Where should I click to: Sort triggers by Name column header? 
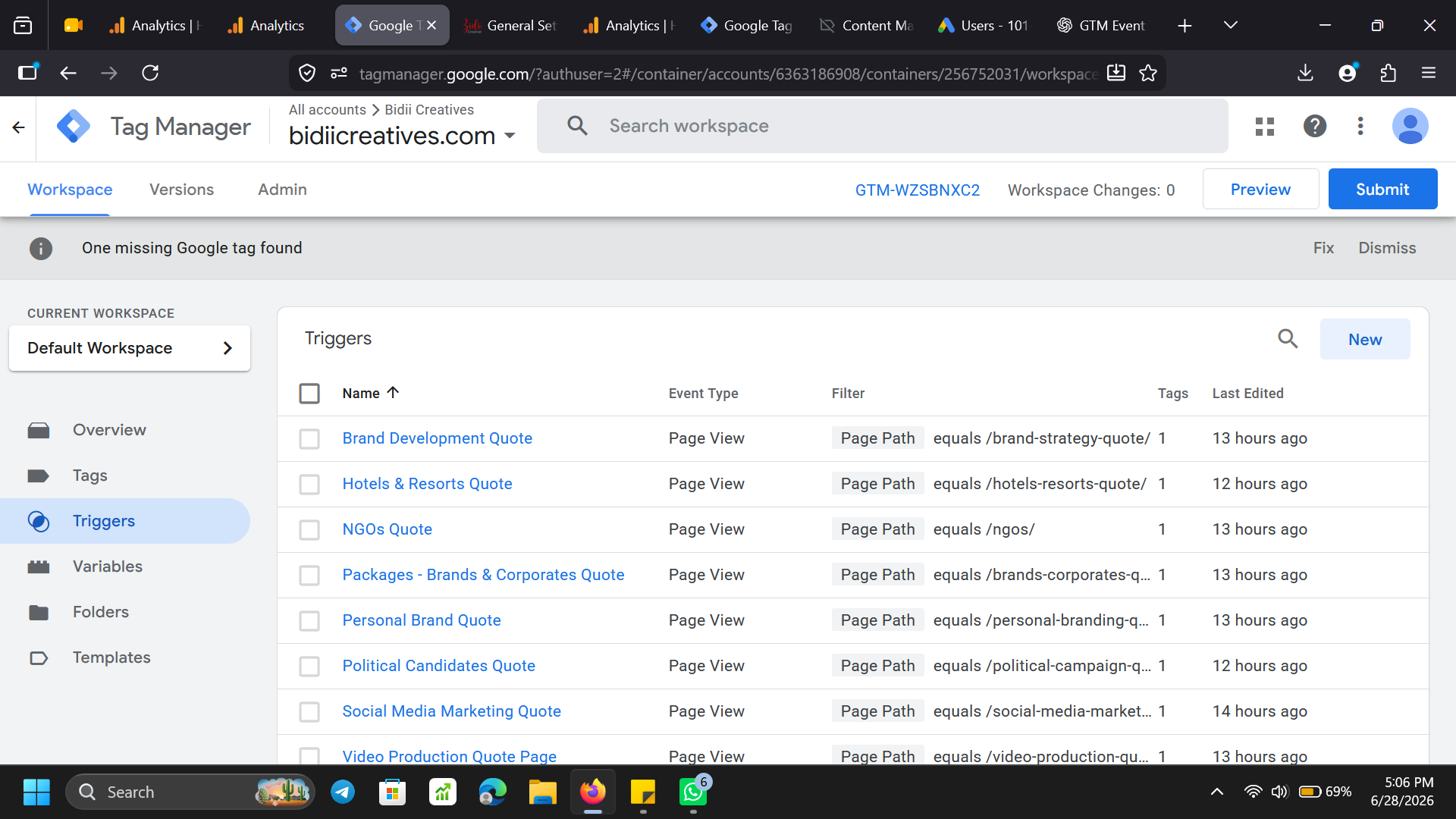coord(370,393)
